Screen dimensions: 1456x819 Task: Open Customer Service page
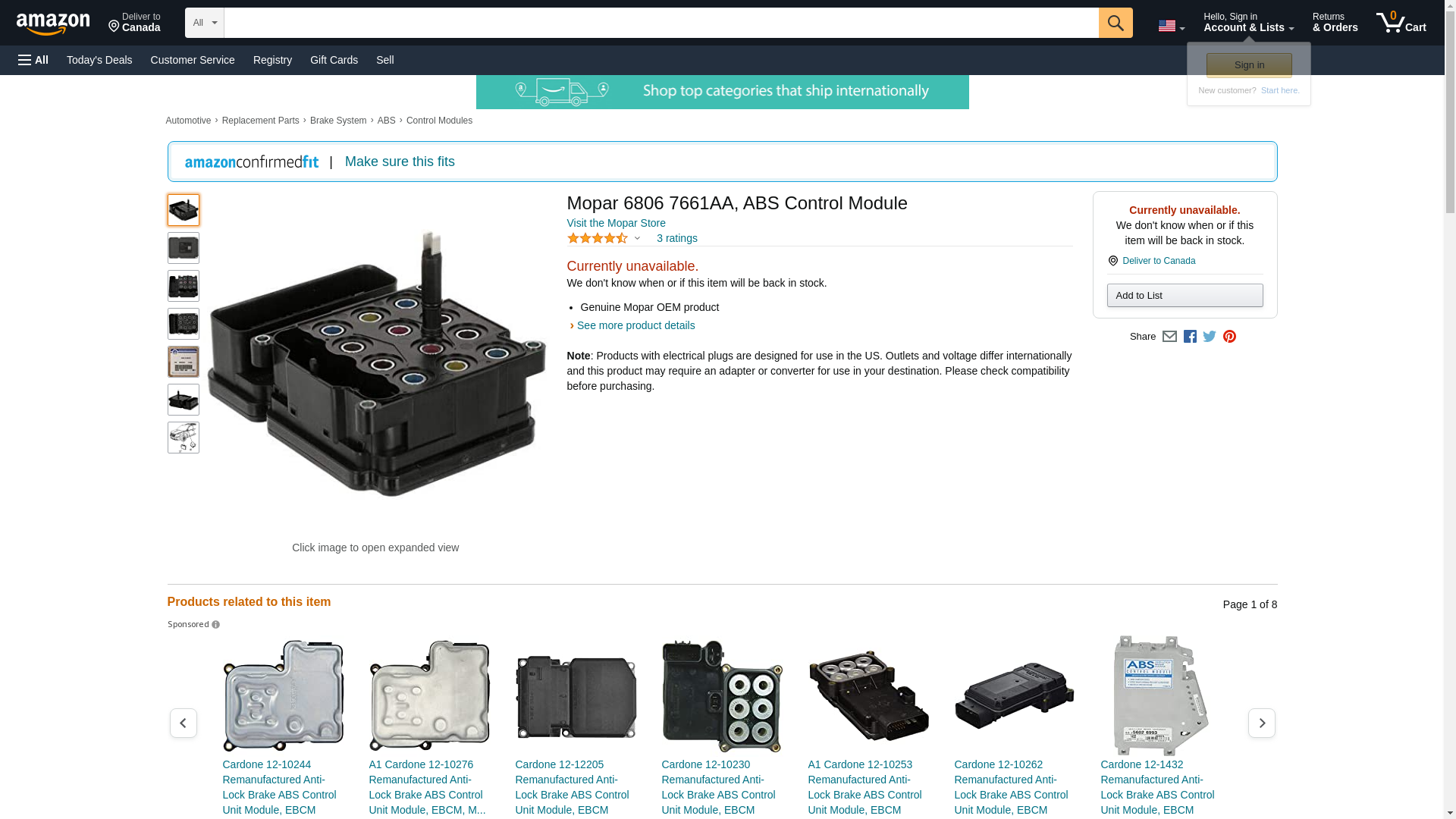pyautogui.click(x=193, y=60)
